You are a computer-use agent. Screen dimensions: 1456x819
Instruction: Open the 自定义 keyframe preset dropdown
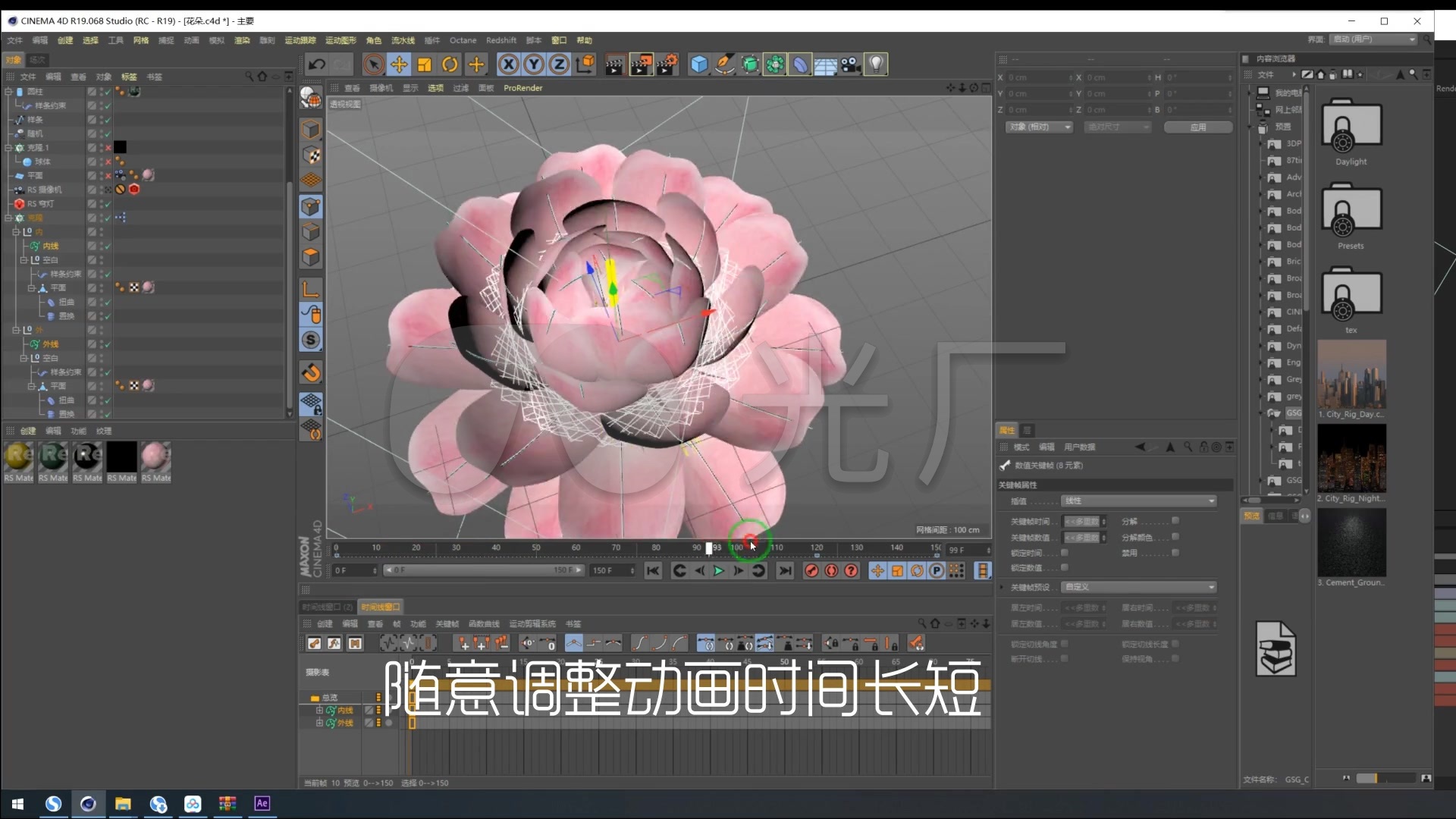pyautogui.click(x=1137, y=587)
